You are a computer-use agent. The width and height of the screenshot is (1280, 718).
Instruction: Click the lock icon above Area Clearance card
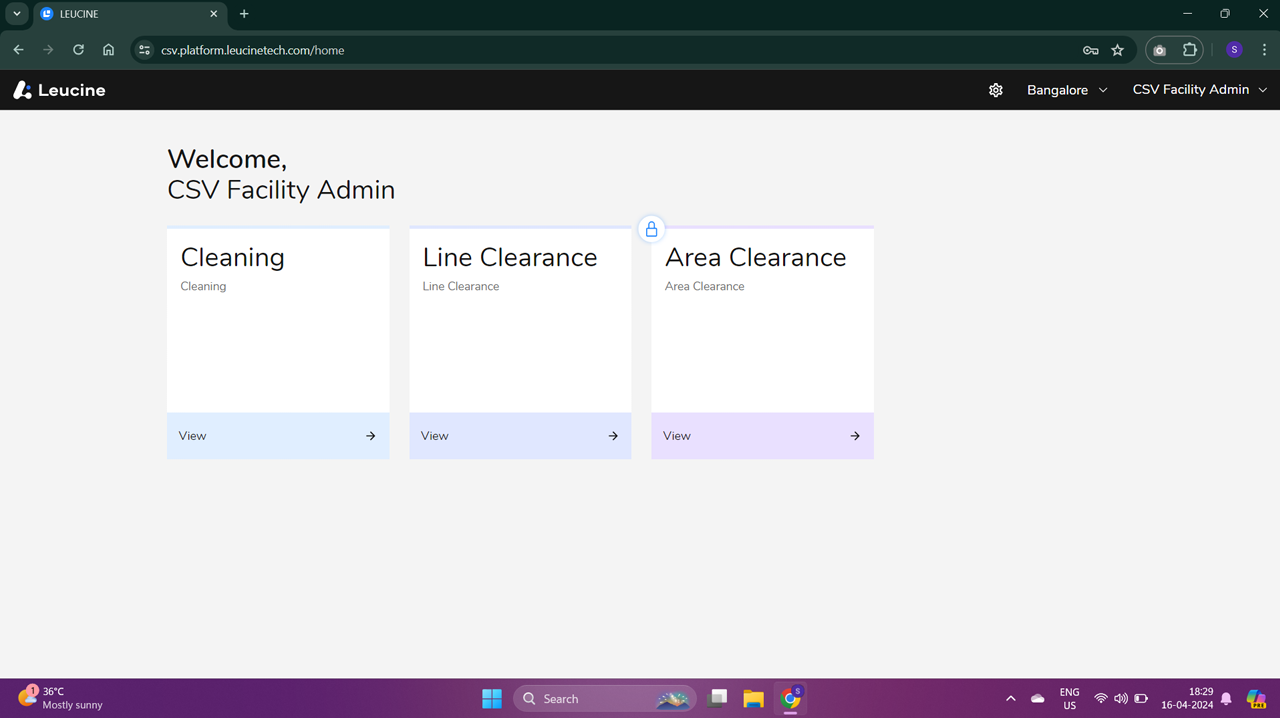651,229
